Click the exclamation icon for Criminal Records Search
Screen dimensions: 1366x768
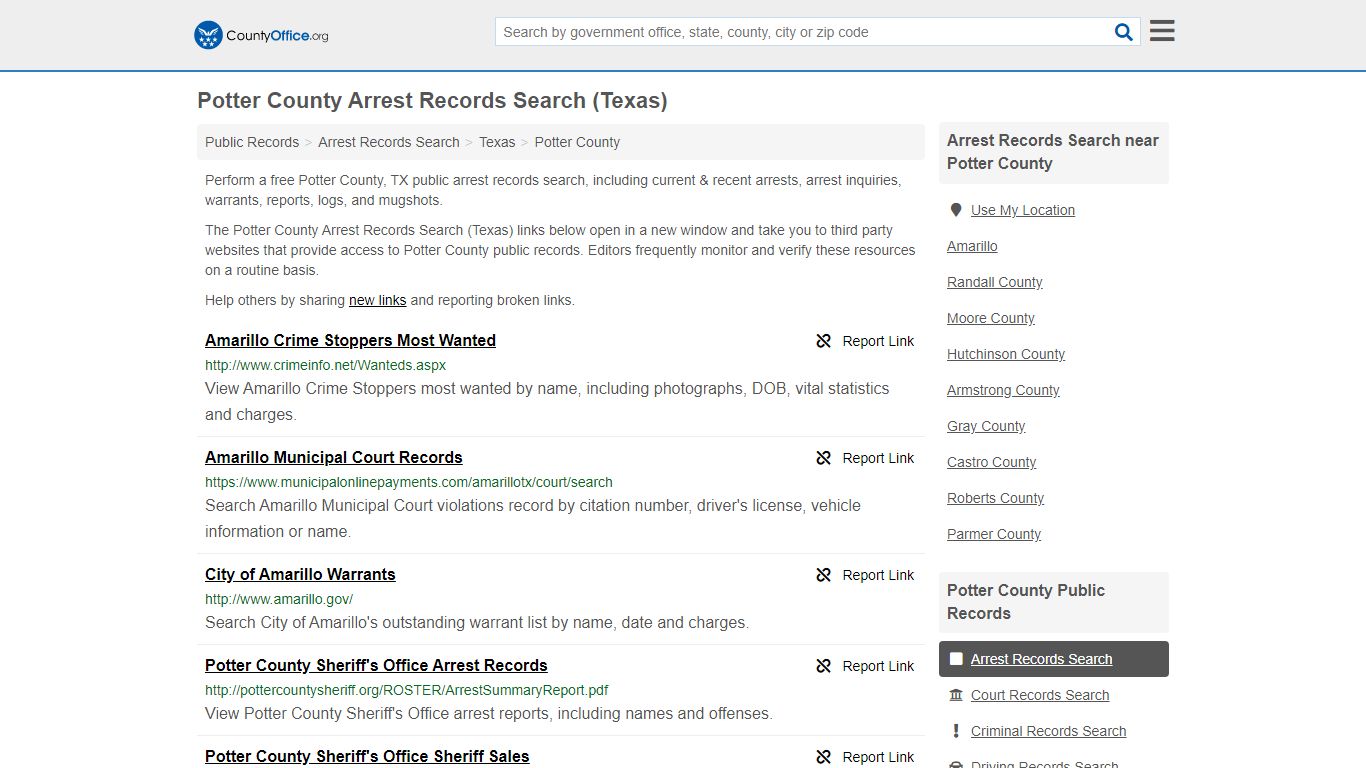click(x=956, y=731)
